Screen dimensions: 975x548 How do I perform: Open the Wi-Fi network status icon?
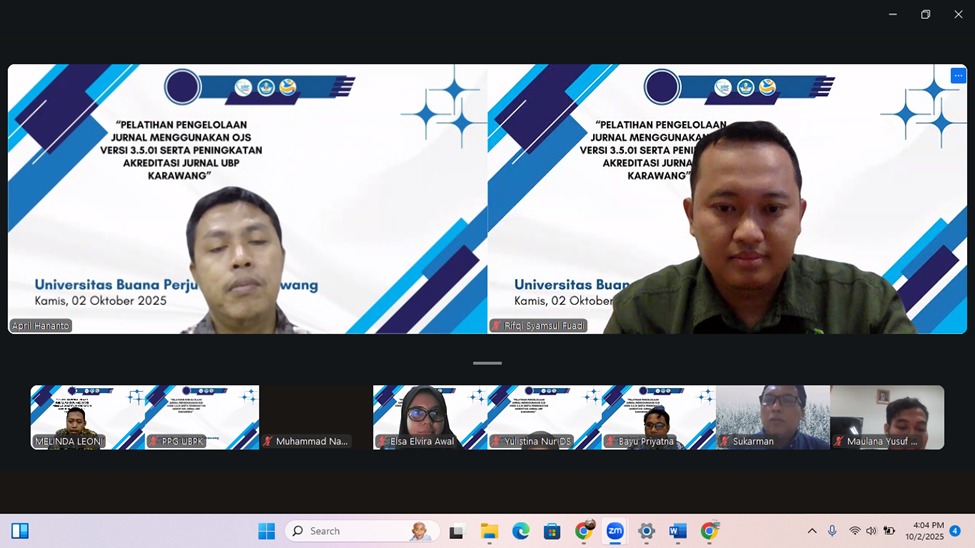[854, 531]
